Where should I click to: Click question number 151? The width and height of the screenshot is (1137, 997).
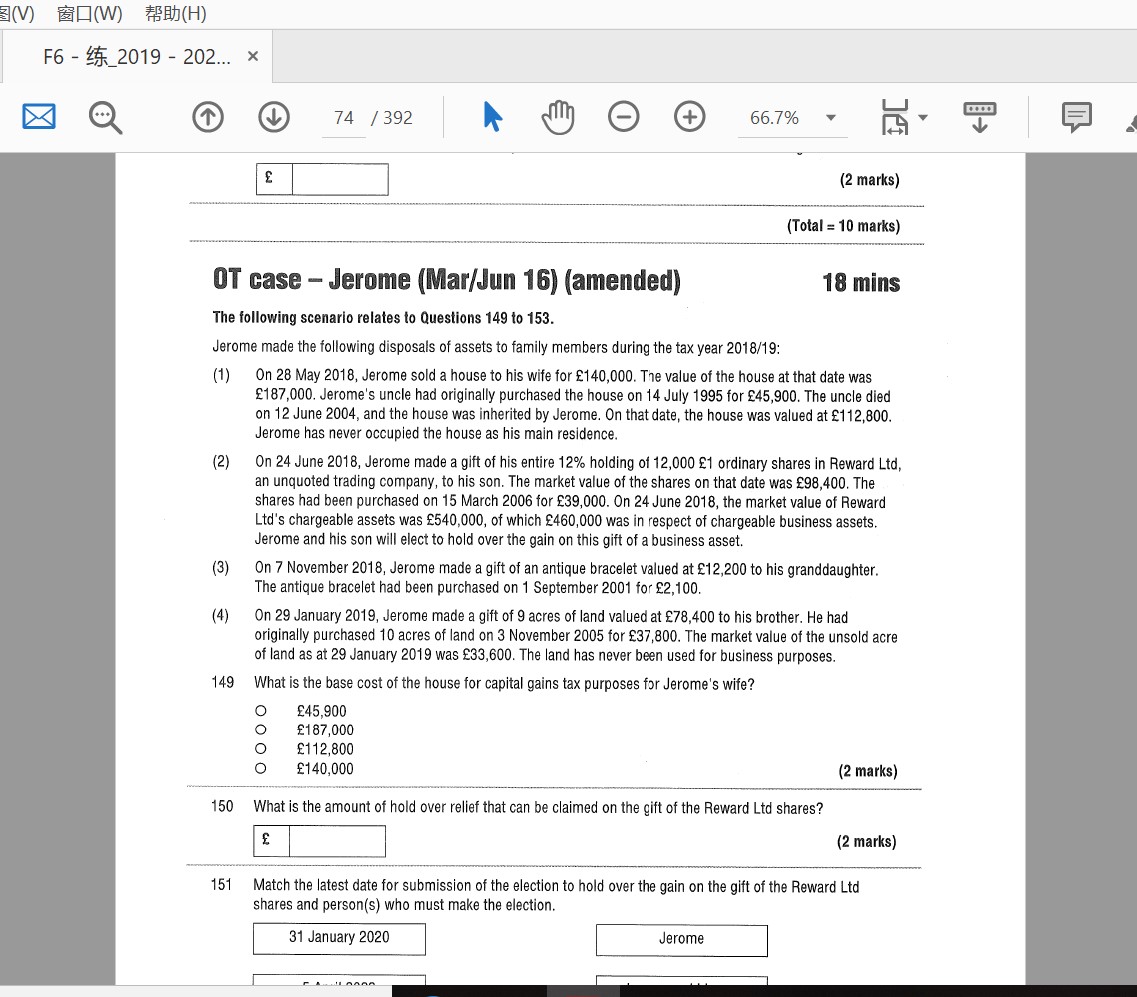[221, 885]
